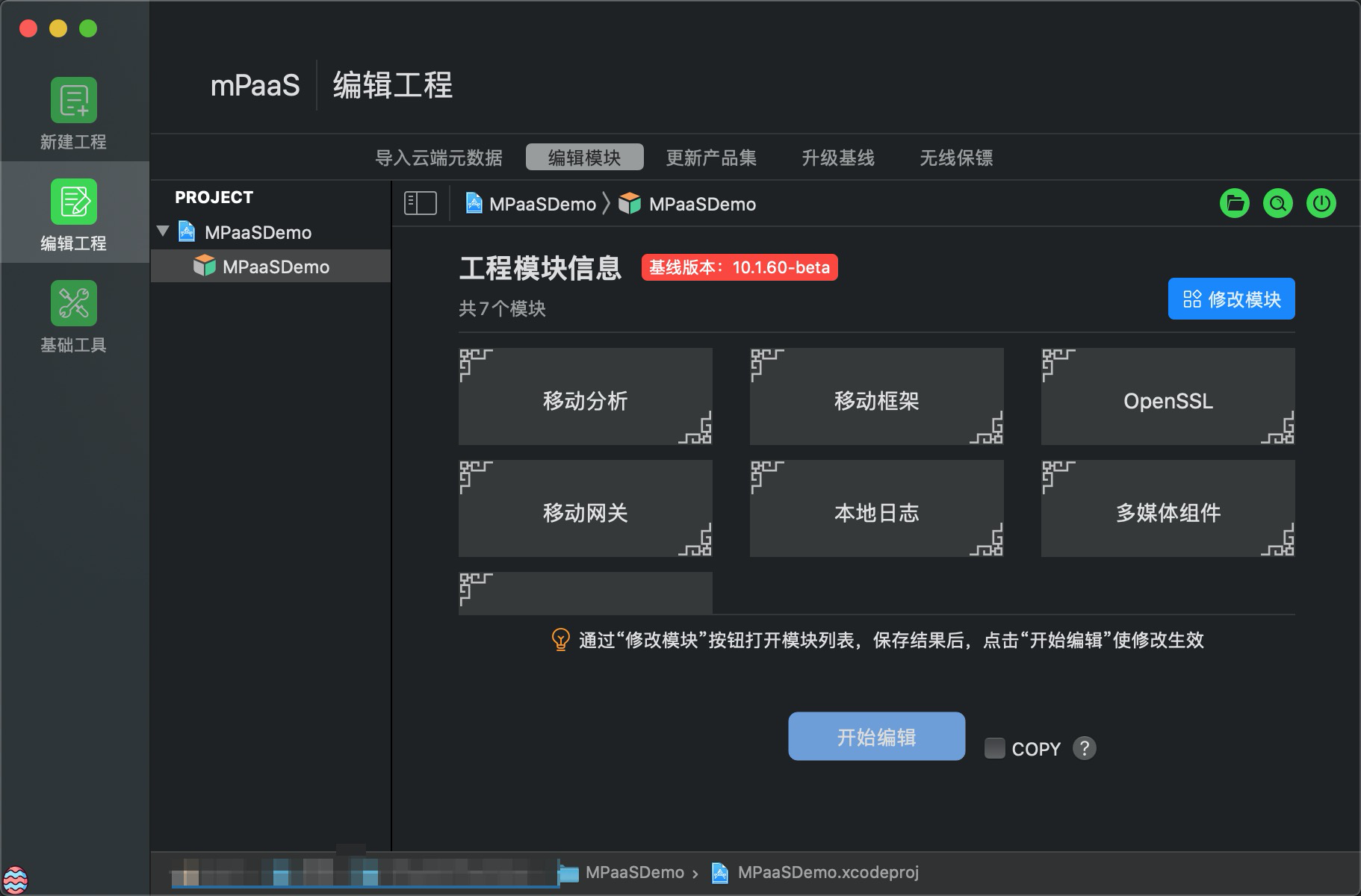The width and height of the screenshot is (1361, 896).
Task: Open the 升级基线 tab
Action: pos(838,158)
